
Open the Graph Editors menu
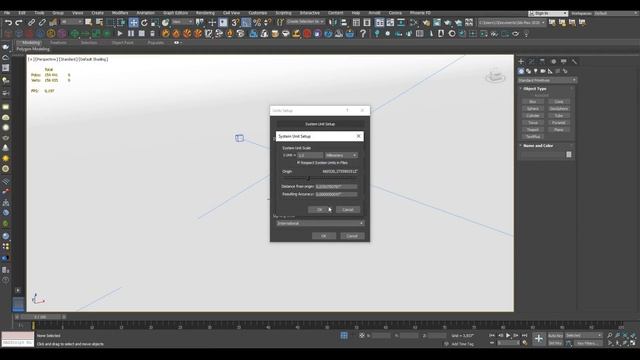click(x=176, y=13)
